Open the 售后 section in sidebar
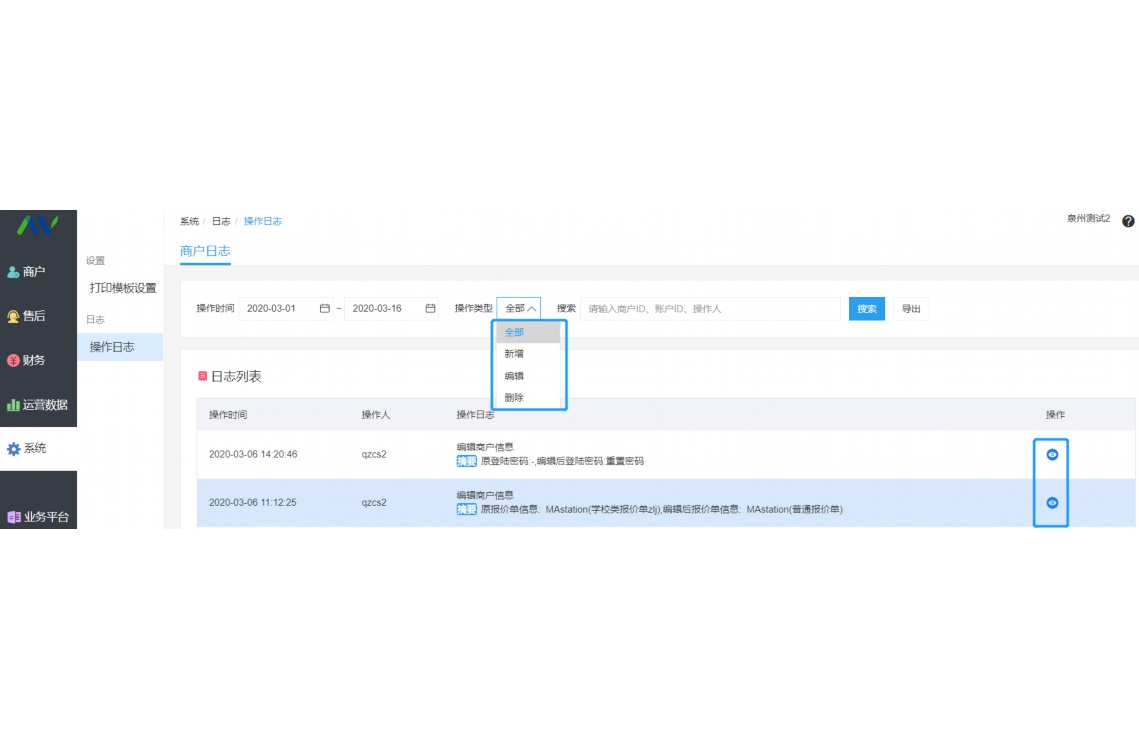 click(27, 316)
